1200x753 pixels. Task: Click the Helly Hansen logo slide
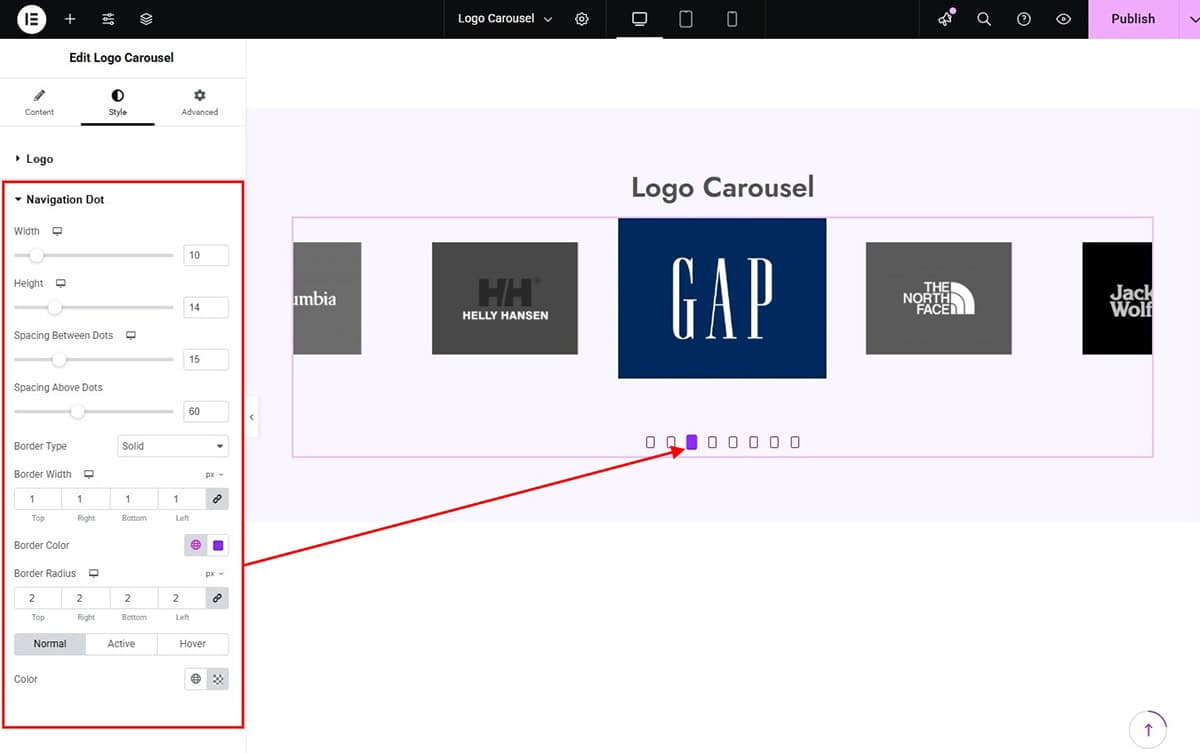(505, 298)
